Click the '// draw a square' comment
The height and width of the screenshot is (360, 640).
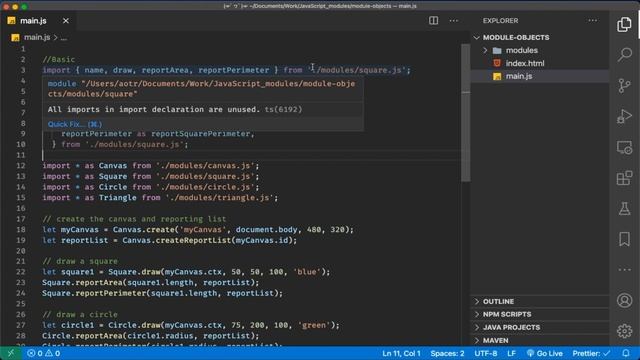pos(80,261)
